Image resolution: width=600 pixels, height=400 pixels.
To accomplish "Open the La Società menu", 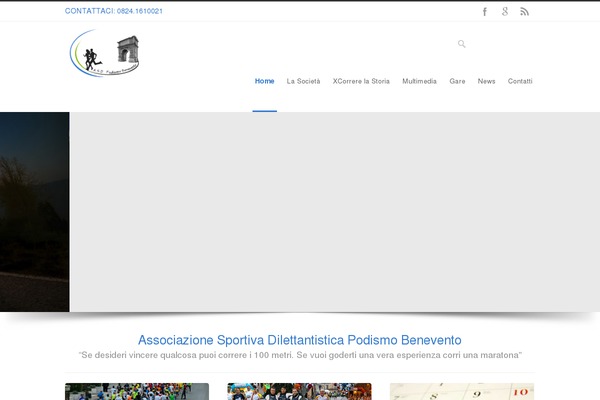I will coord(303,81).
